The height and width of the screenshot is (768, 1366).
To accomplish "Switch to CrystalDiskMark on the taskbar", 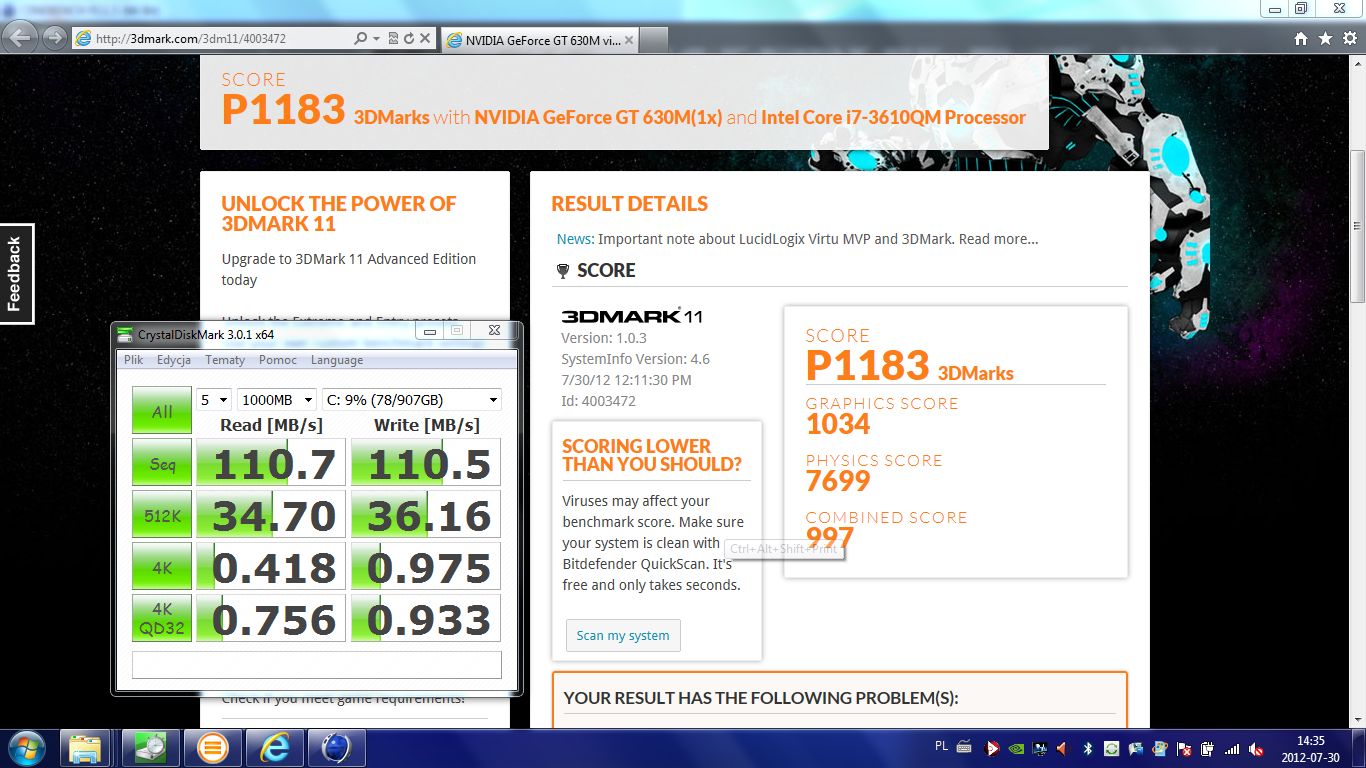I will [x=150, y=748].
